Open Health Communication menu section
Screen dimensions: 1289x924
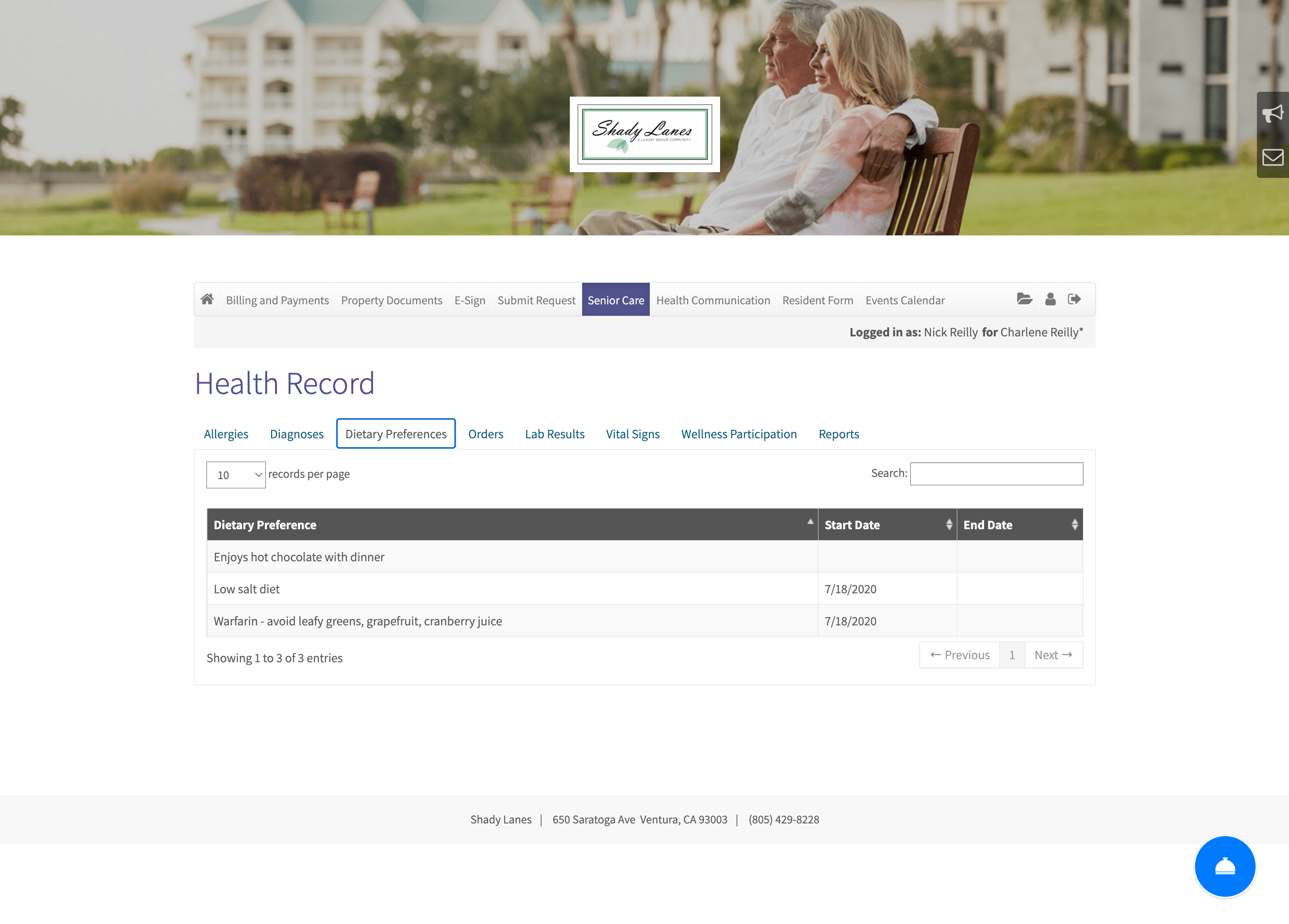pos(713,299)
